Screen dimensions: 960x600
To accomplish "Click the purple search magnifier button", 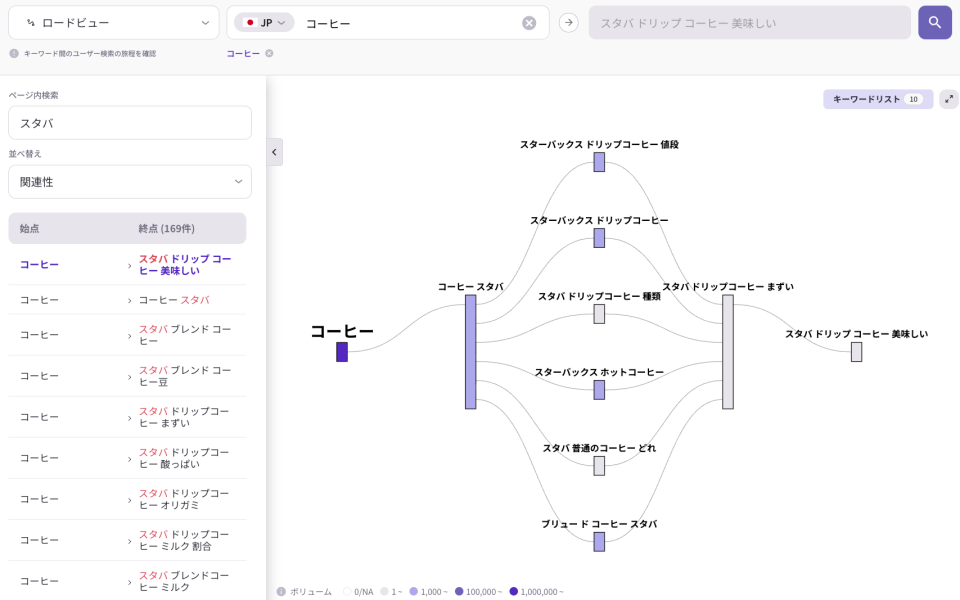I will [934, 22].
